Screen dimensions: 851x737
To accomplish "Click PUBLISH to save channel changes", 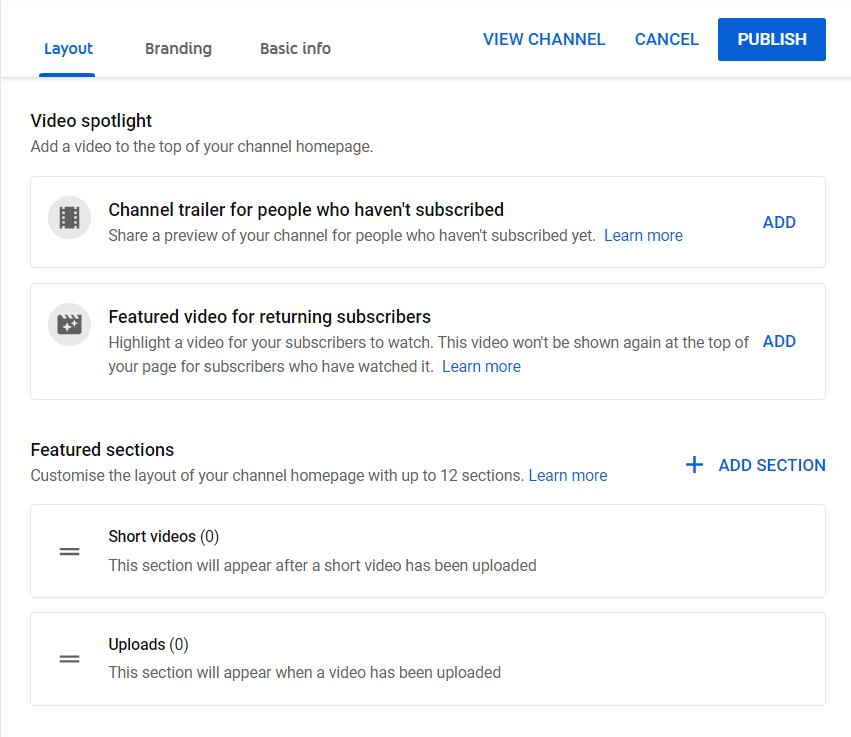I will [771, 39].
